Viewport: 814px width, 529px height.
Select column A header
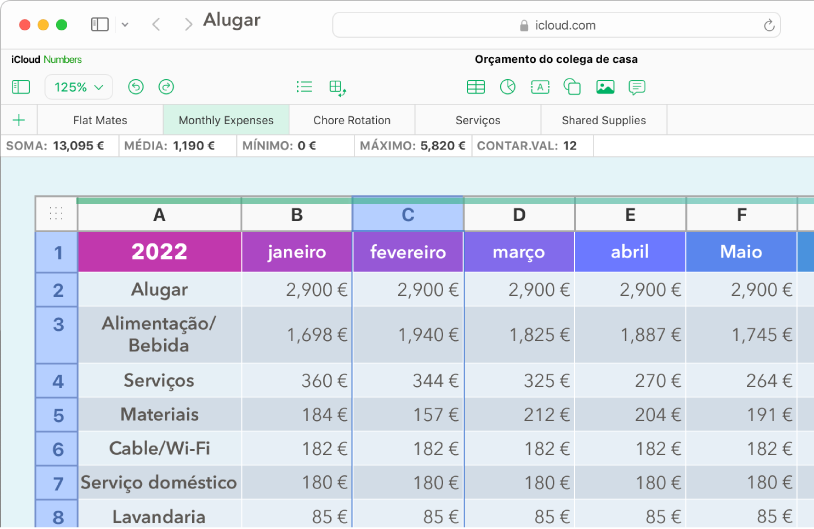(159, 215)
